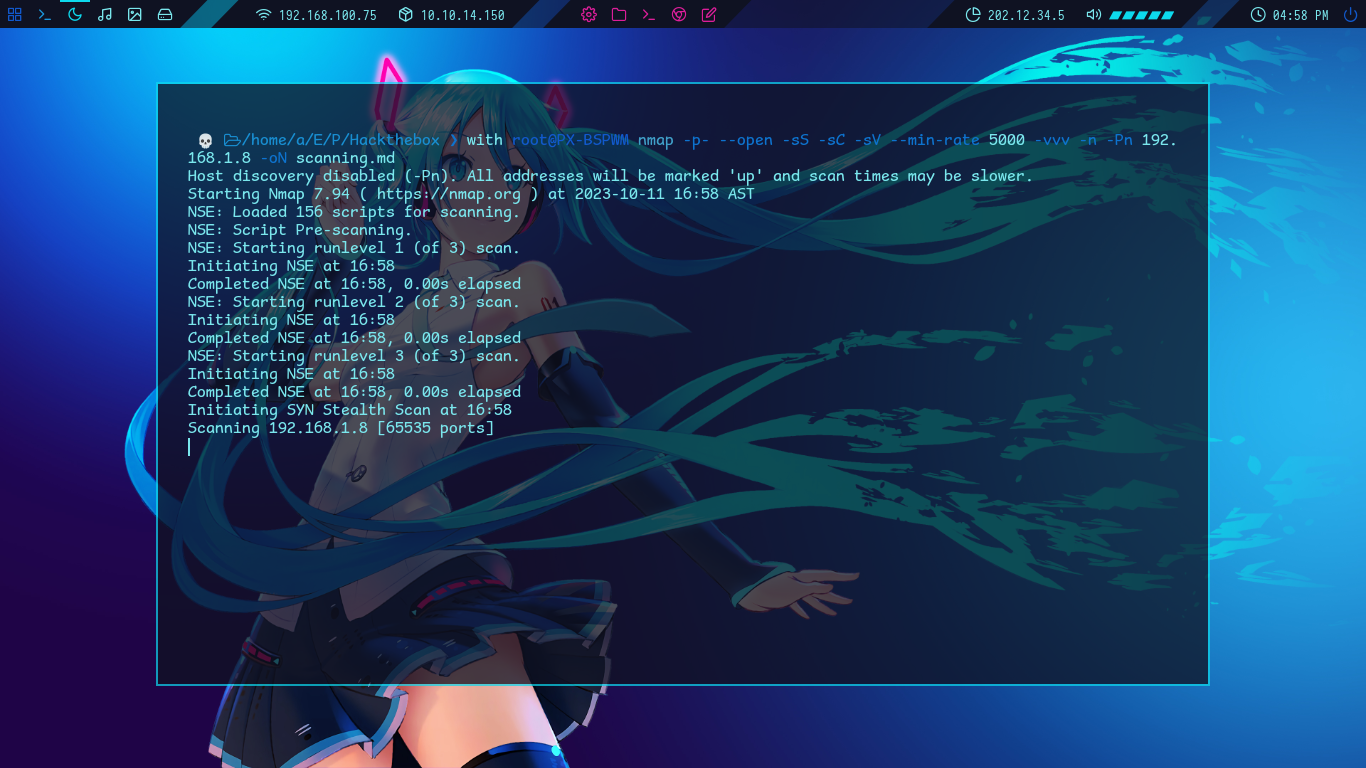Screen dimensions: 1366x768
Task: Click the target clock icon beside 202.12.34.5
Action: 973,14
